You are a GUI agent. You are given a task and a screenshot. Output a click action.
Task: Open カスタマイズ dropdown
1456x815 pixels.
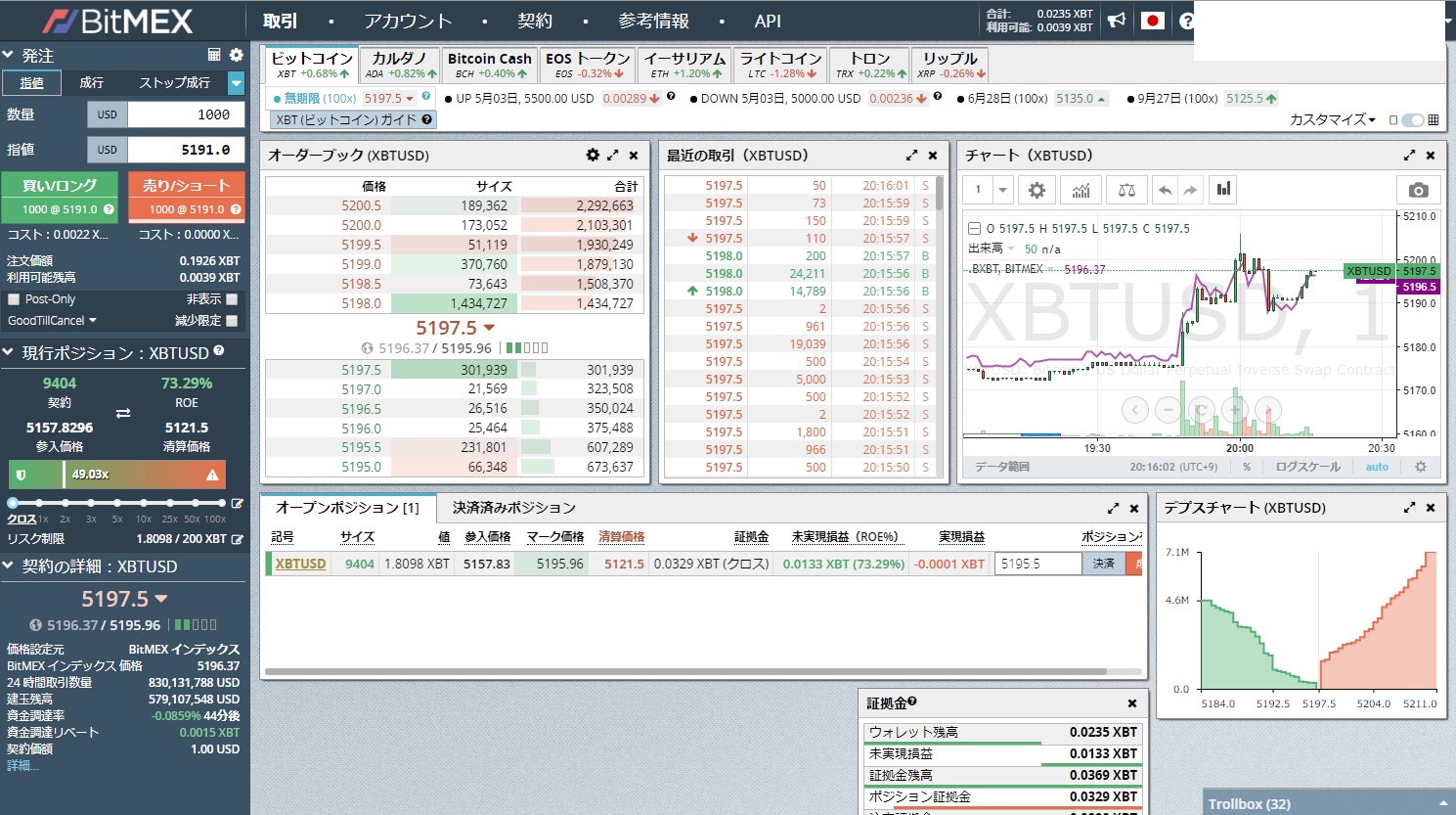pyautogui.click(x=1333, y=119)
